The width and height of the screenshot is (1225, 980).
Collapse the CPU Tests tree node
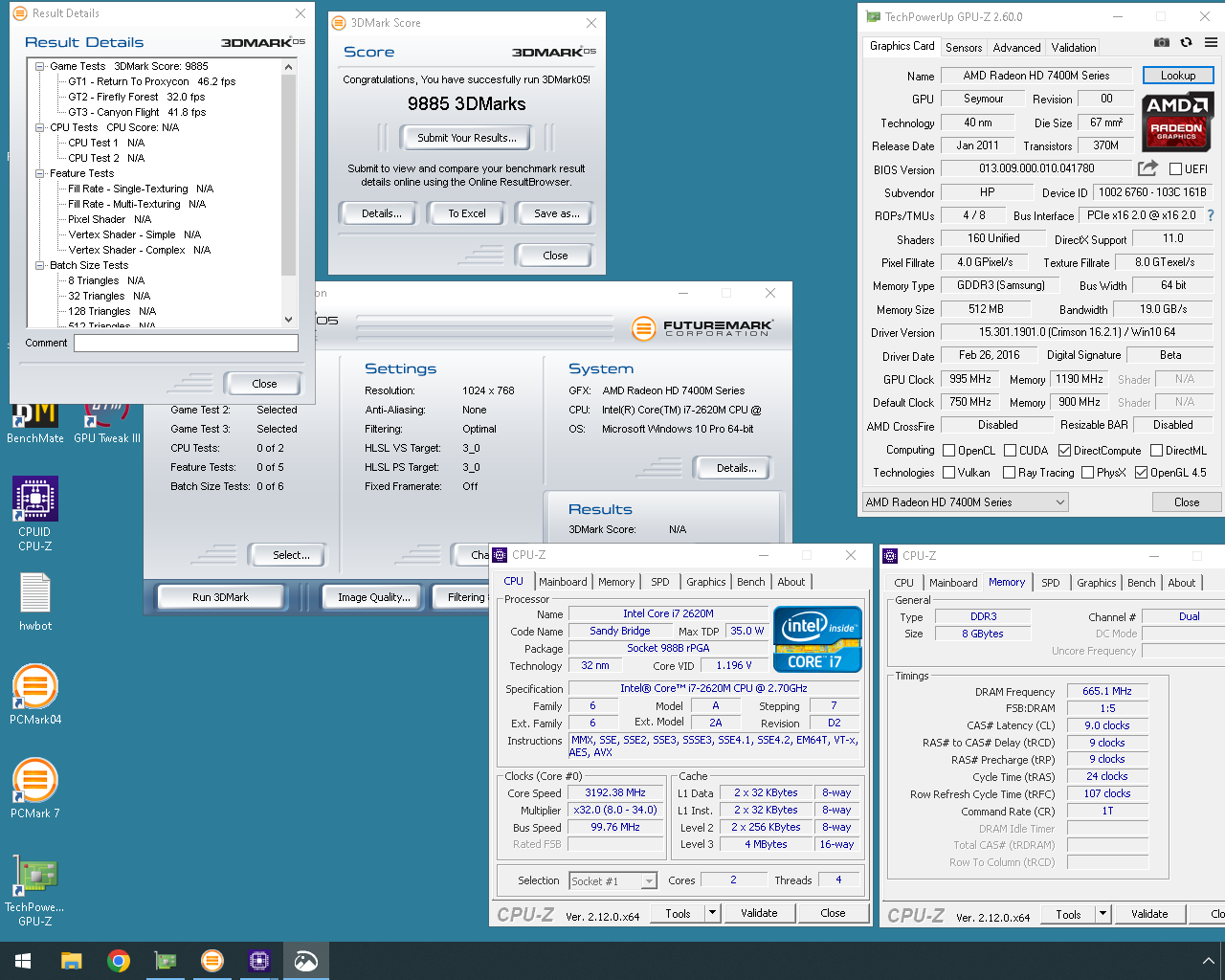[x=40, y=127]
